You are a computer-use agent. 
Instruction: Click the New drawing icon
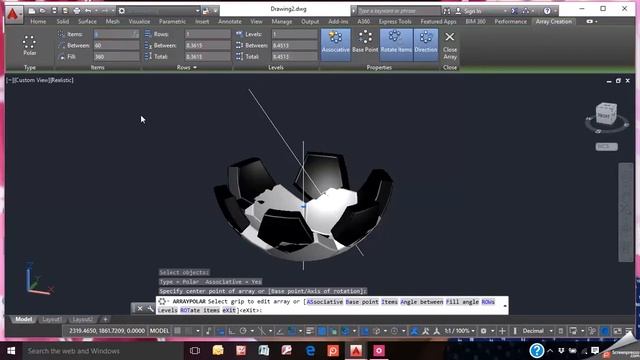tap(32, 11)
